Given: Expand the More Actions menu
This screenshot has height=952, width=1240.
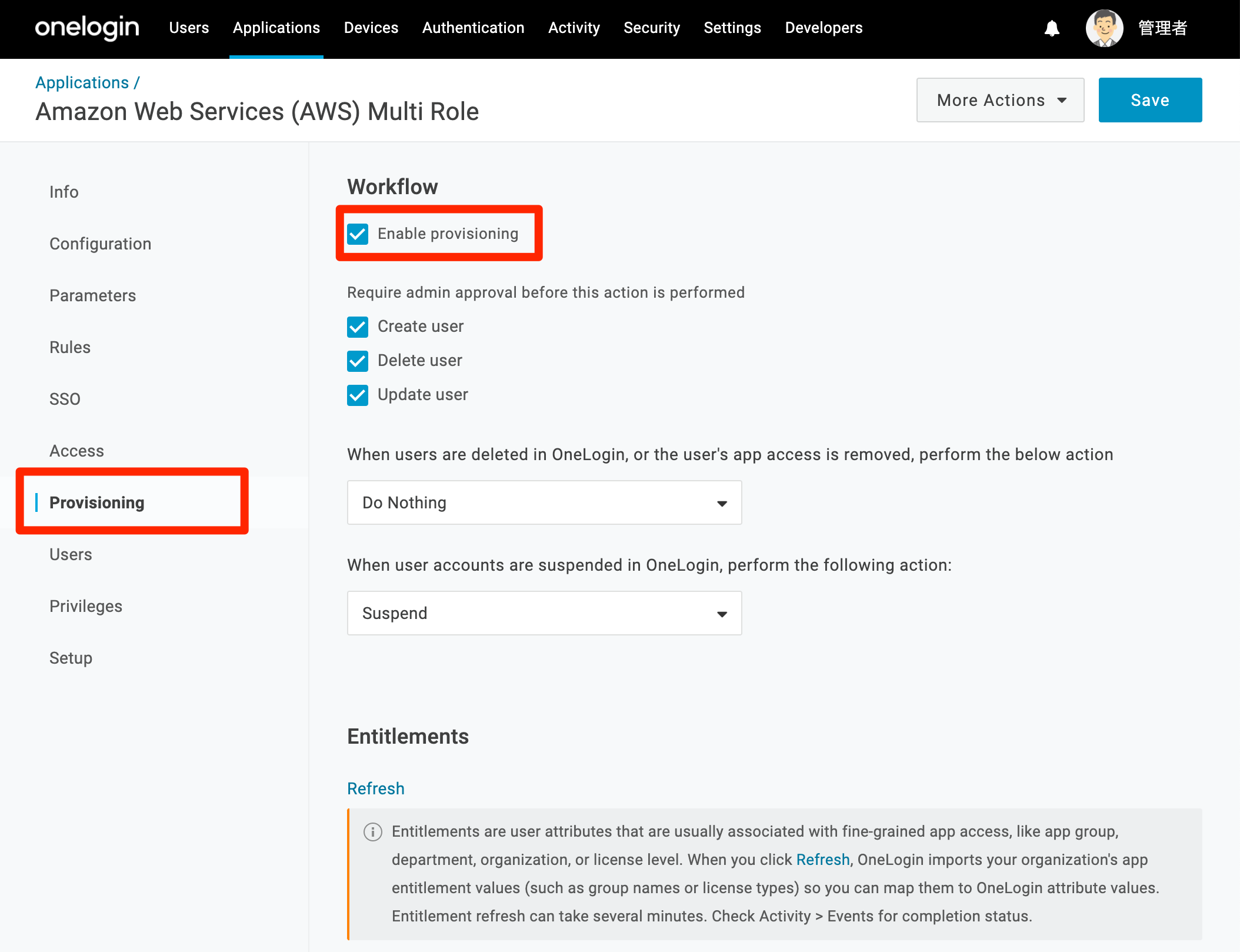Looking at the screenshot, I should coord(1000,100).
